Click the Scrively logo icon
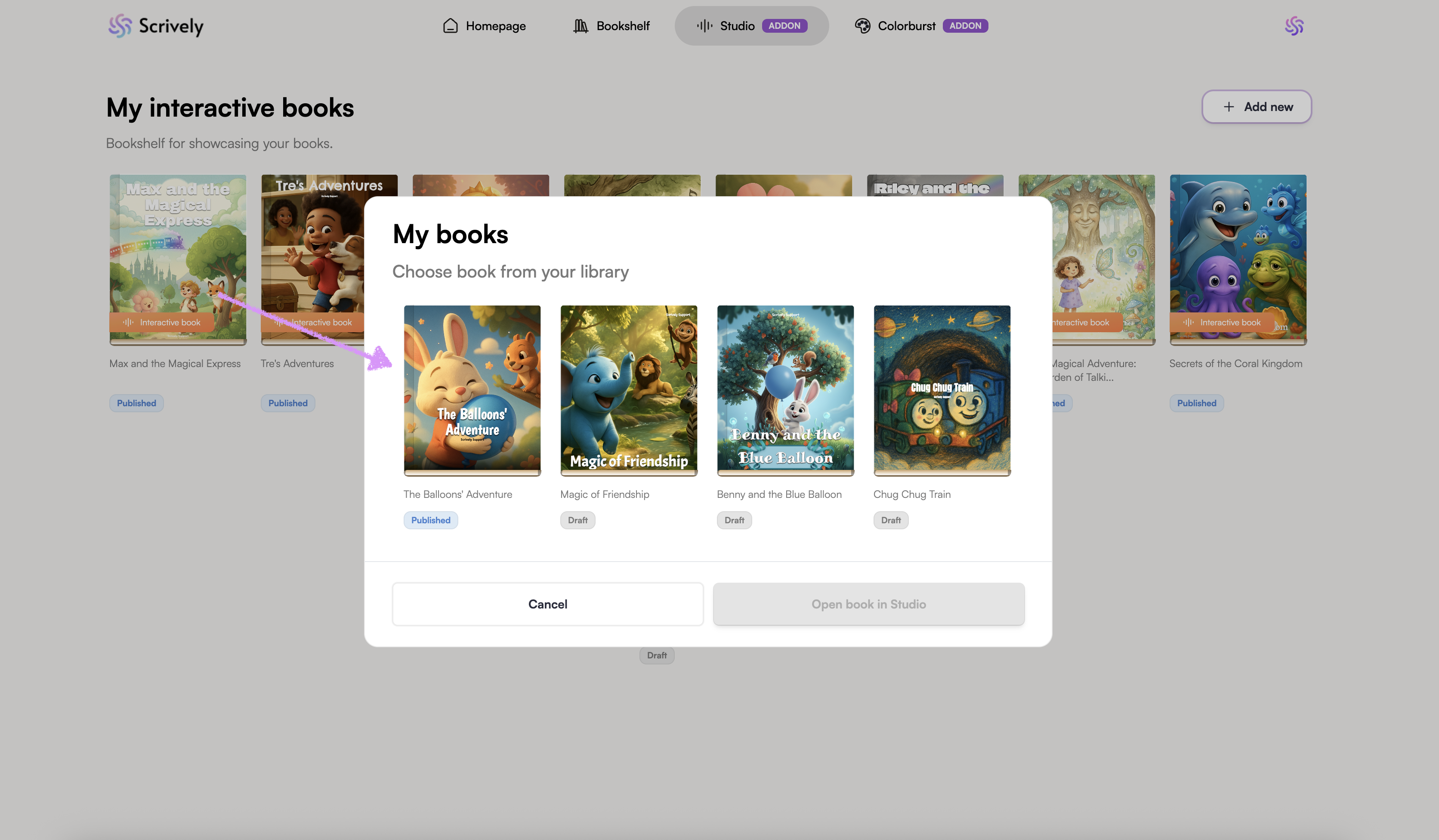The height and width of the screenshot is (840, 1439). click(120, 26)
